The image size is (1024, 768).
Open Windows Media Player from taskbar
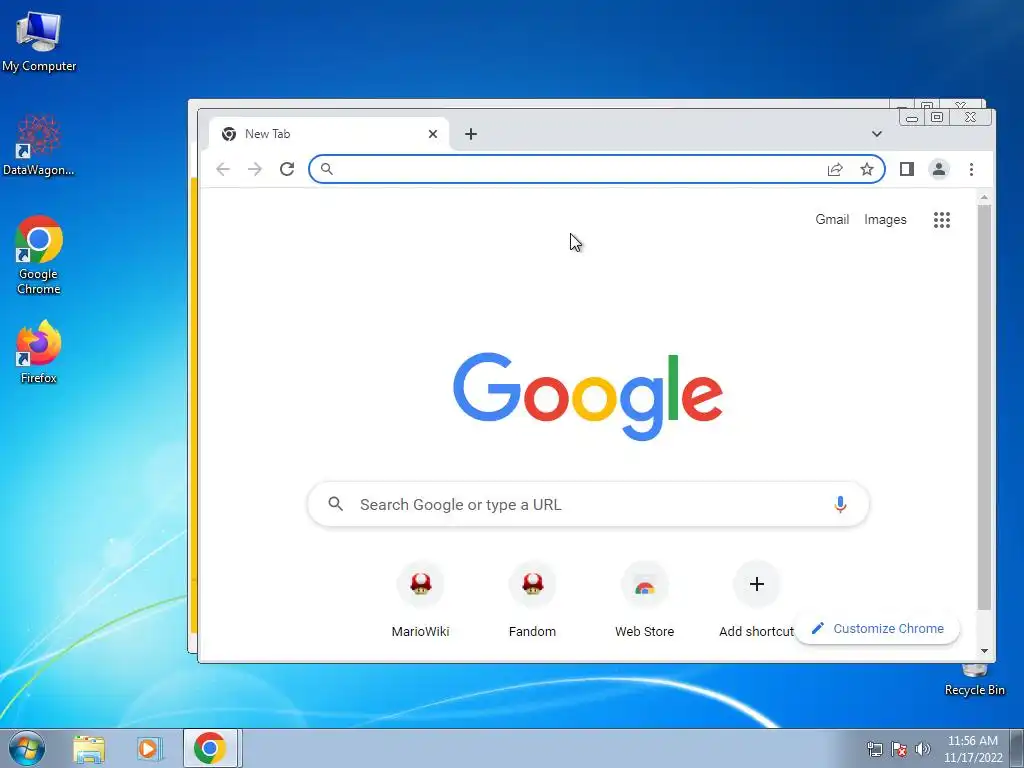click(149, 749)
